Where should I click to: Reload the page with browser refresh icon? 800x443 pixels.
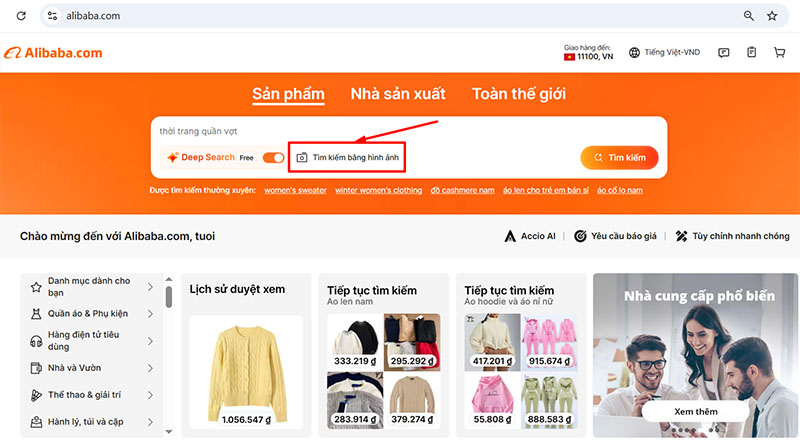[x=21, y=16]
